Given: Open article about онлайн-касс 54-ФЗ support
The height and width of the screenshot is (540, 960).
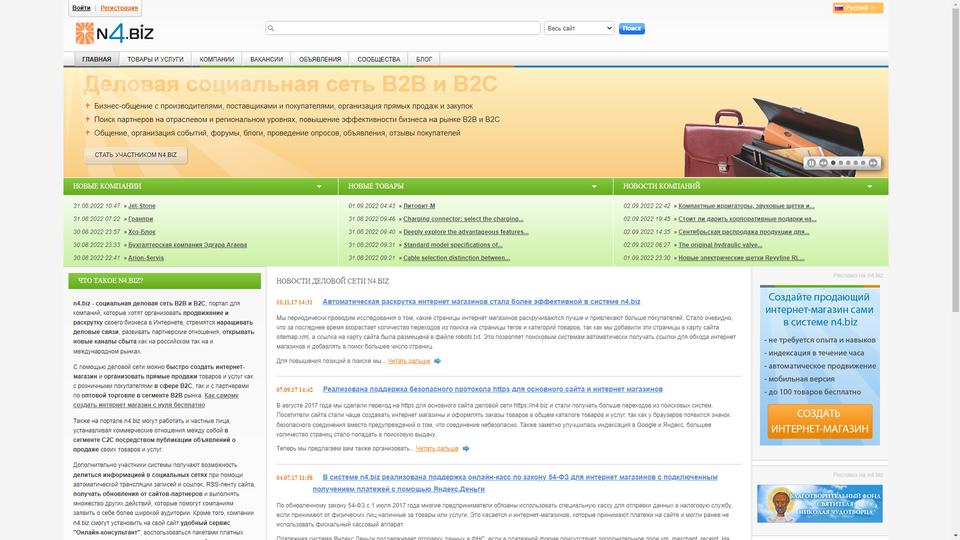Looking at the screenshot, I should click(515, 483).
